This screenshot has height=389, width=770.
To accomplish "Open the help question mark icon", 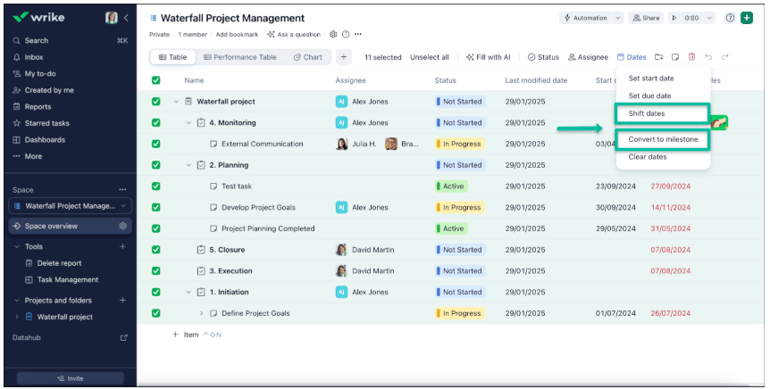I will 730,18.
